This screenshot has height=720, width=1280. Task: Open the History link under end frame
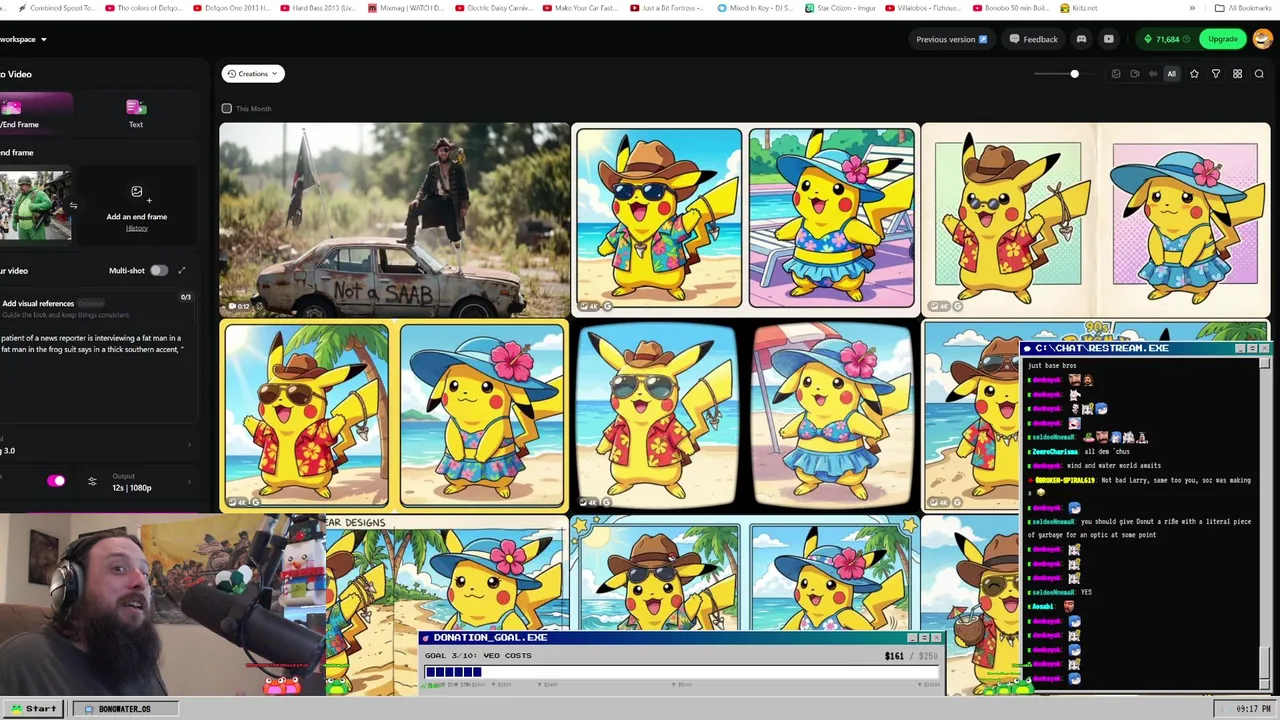coord(137,228)
